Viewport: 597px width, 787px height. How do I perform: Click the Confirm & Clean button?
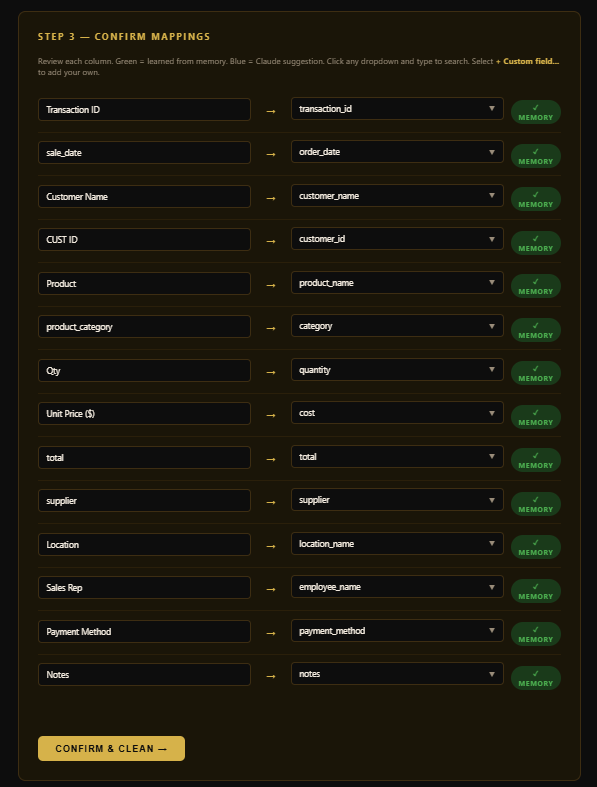point(111,748)
